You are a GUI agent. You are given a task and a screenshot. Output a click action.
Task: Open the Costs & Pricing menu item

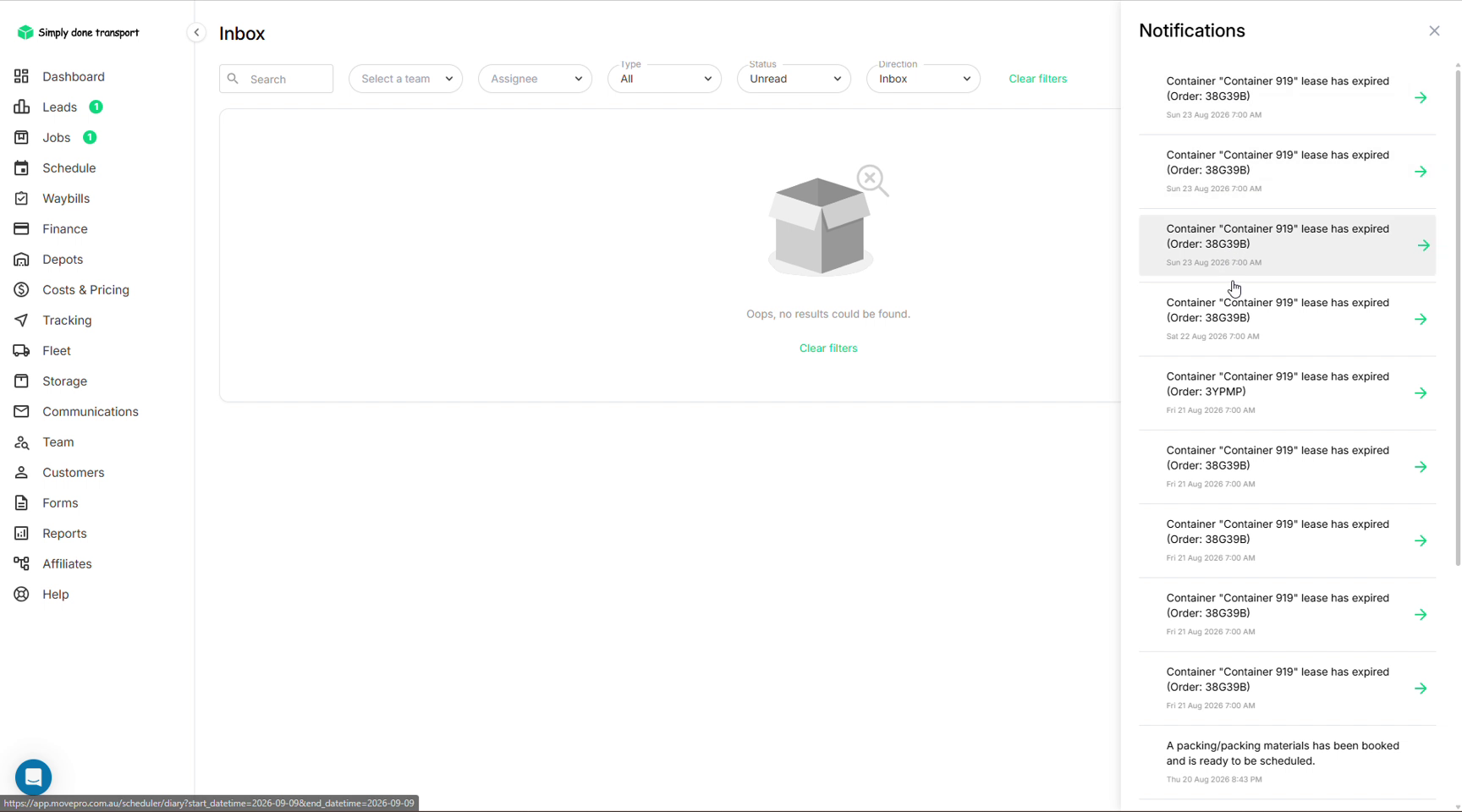[85, 289]
